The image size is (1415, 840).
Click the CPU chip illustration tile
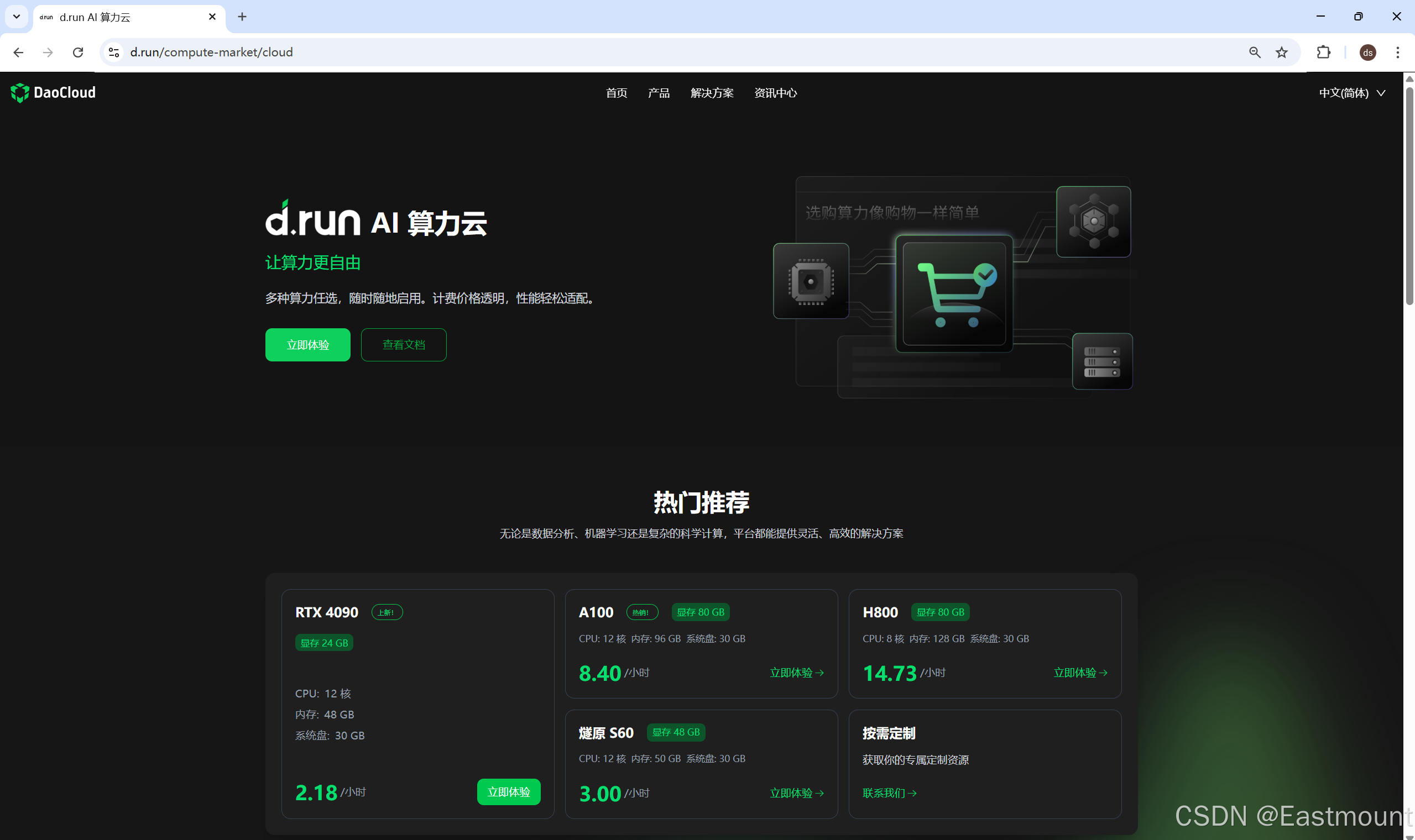(811, 281)
